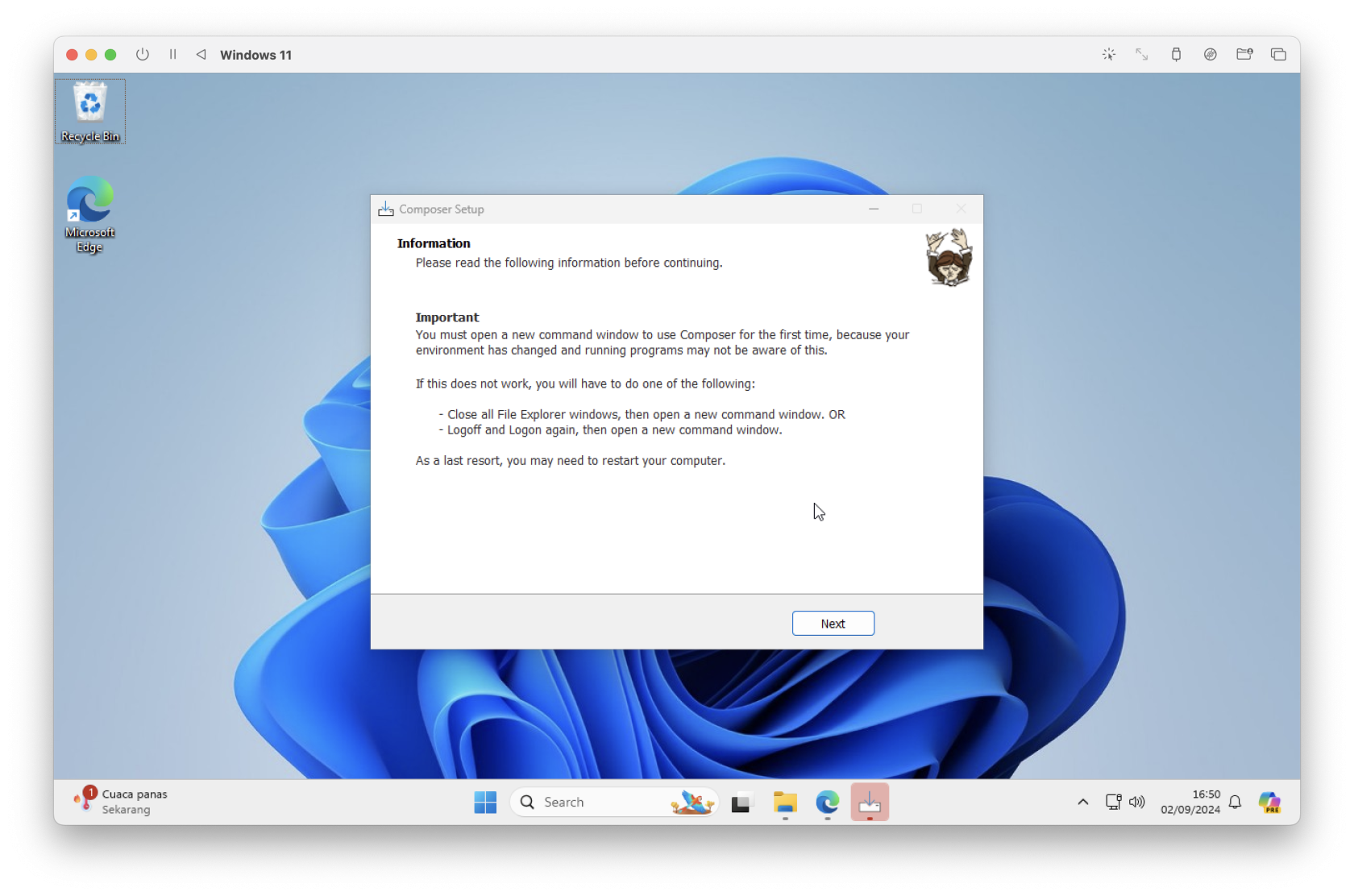Open the network status tray icon
Screen dimensions: 1354x896
tap(1113, 802)
